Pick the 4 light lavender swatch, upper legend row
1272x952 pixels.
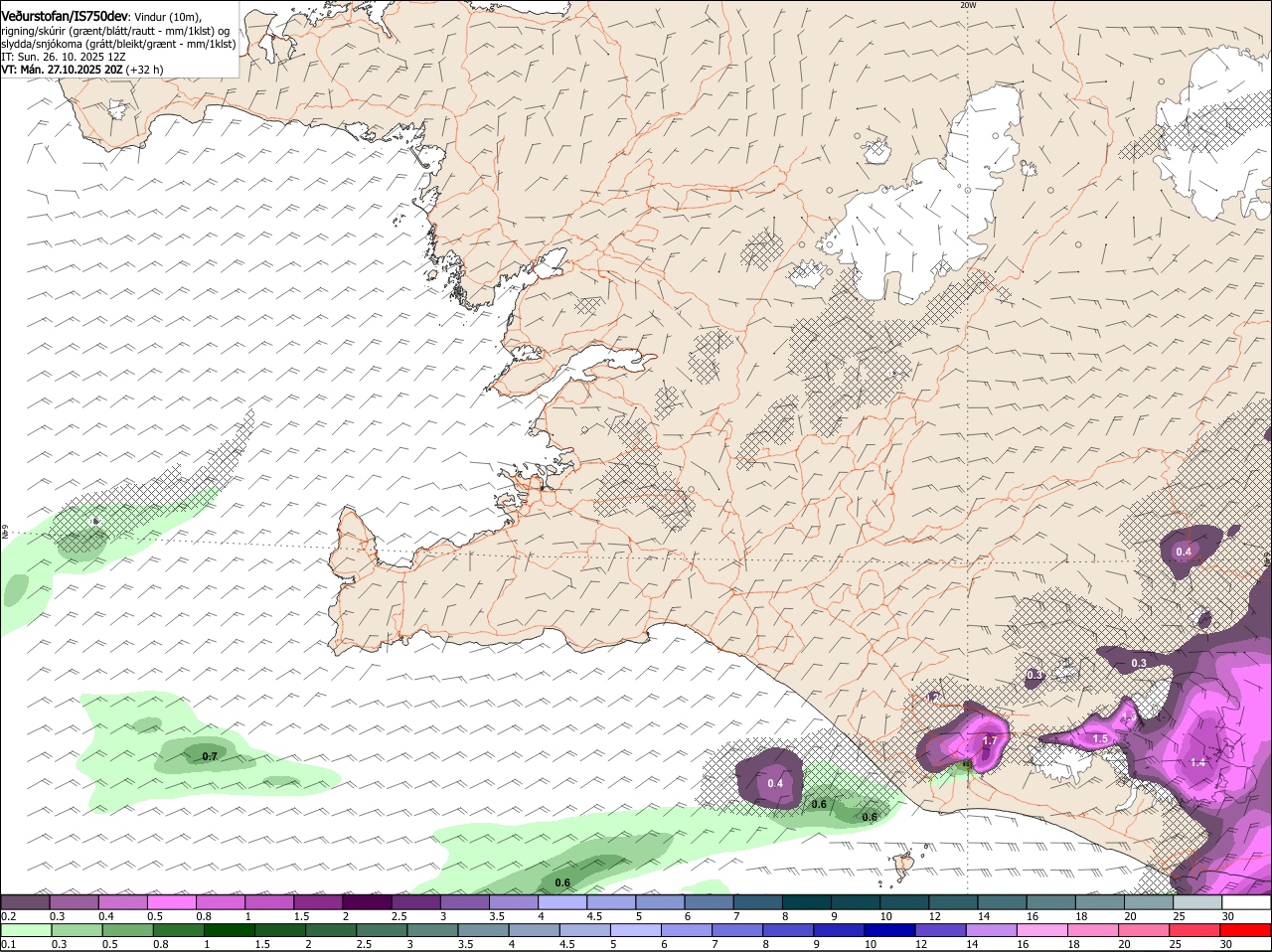click(560, 902)
